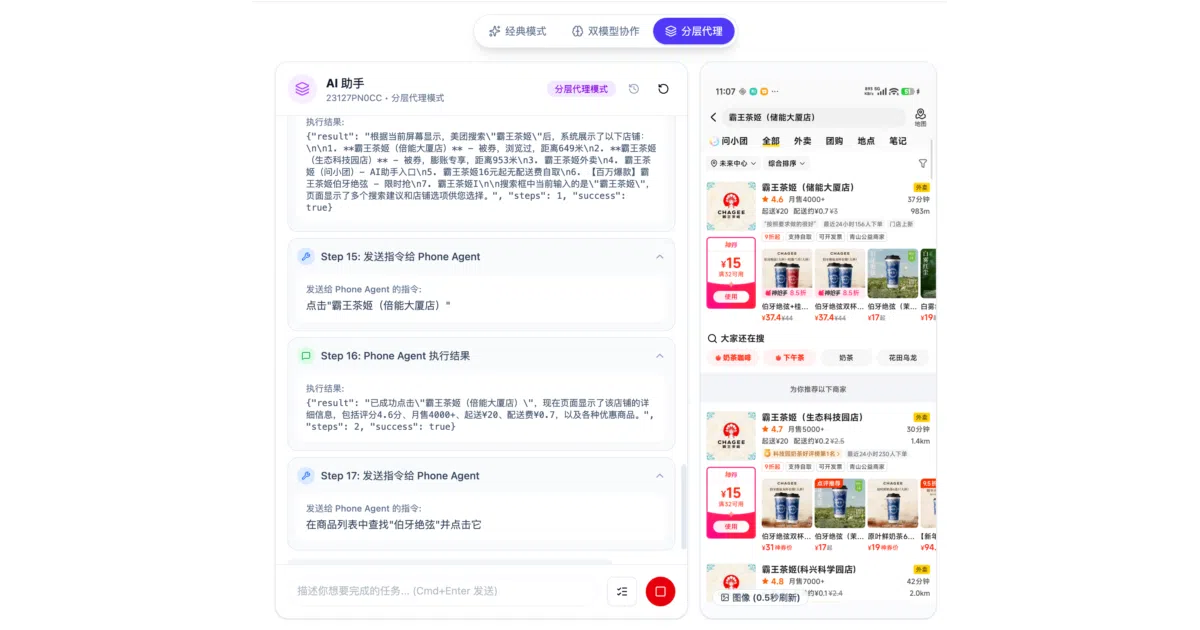
Task: Stop the running task red button
Action: click(x=660, y=591)
